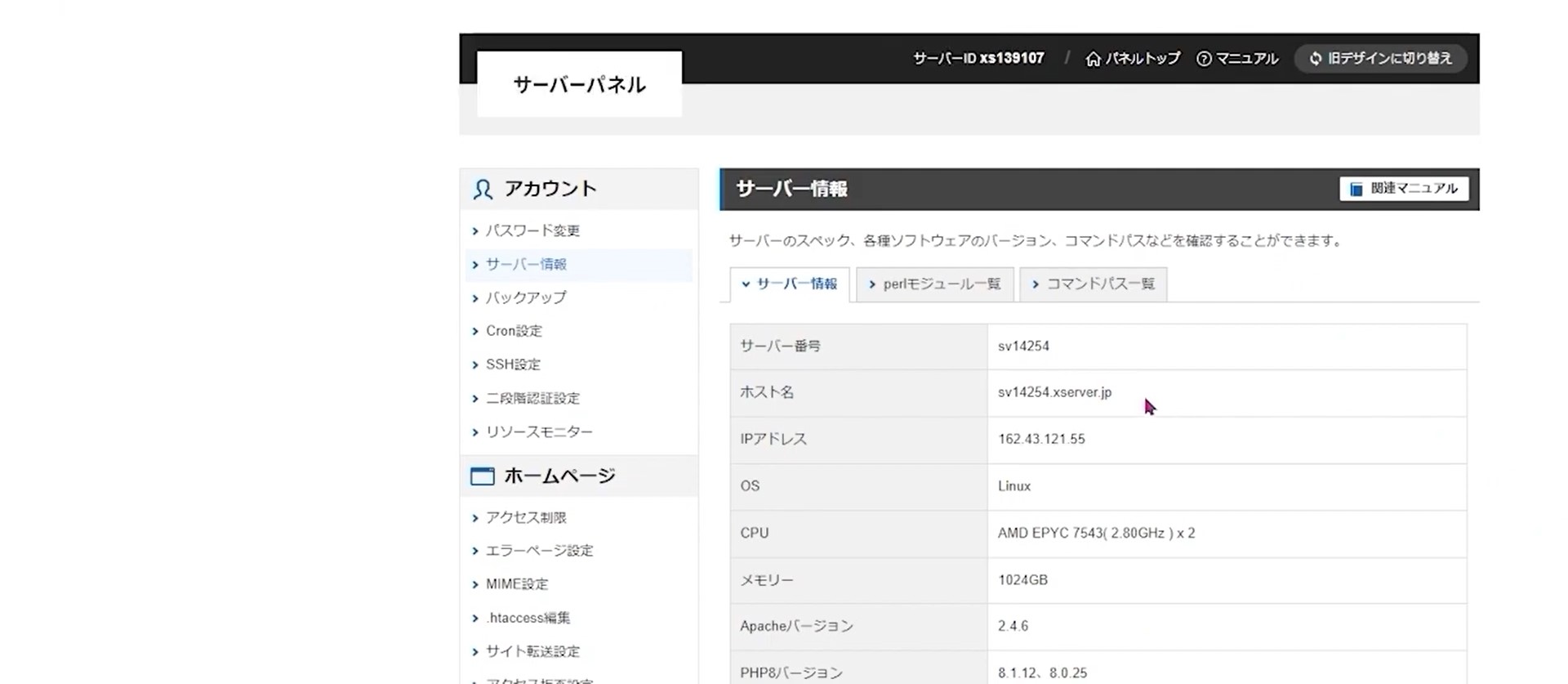
Task: Switch to the perlモジュール一覧 tab
Action: (934, 284)
